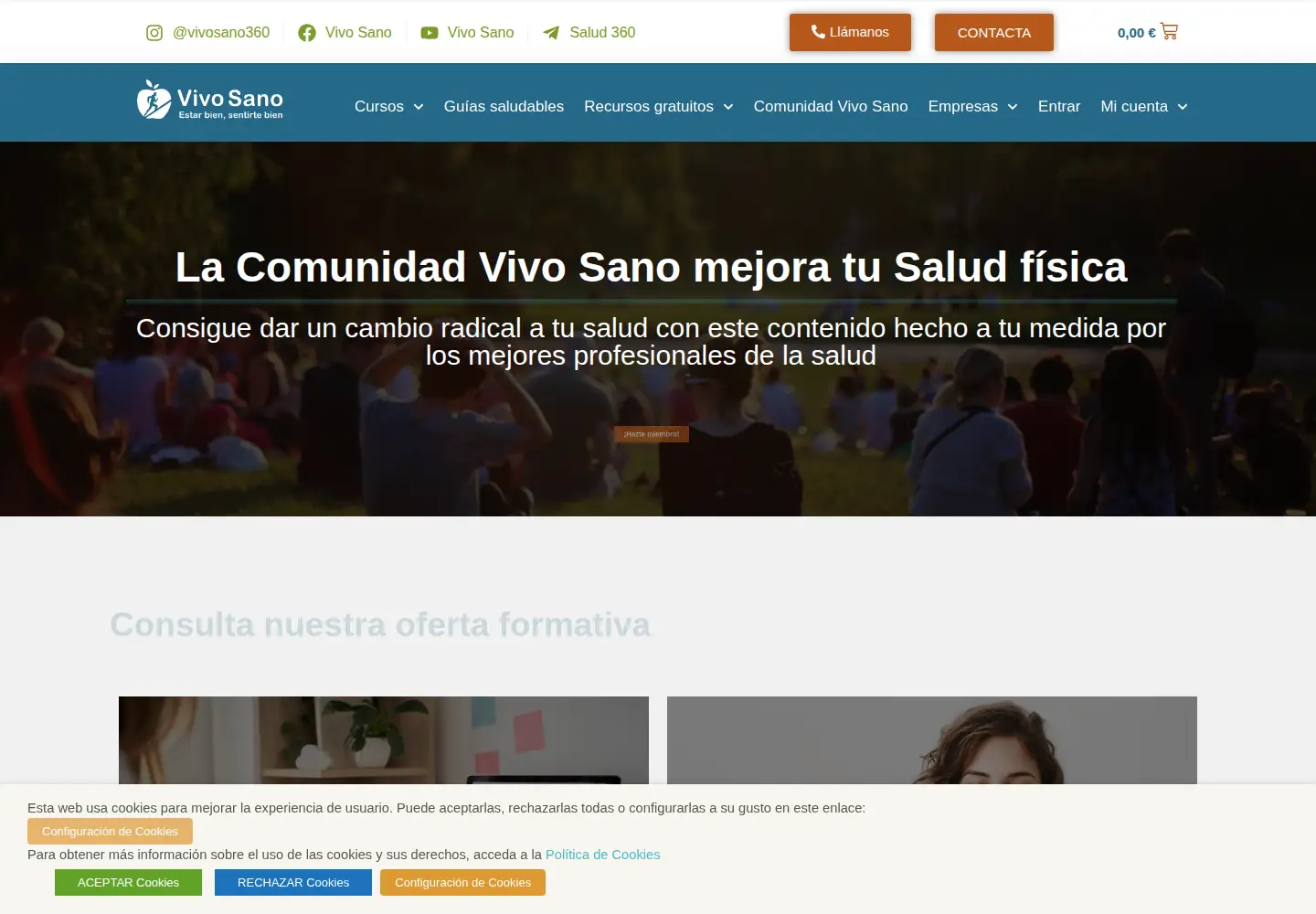1316x914 pixels.
Task: Click the heading 'Consulta nuestra oferta formativa'
Action: pyautogui.click(x=380, y=625)
